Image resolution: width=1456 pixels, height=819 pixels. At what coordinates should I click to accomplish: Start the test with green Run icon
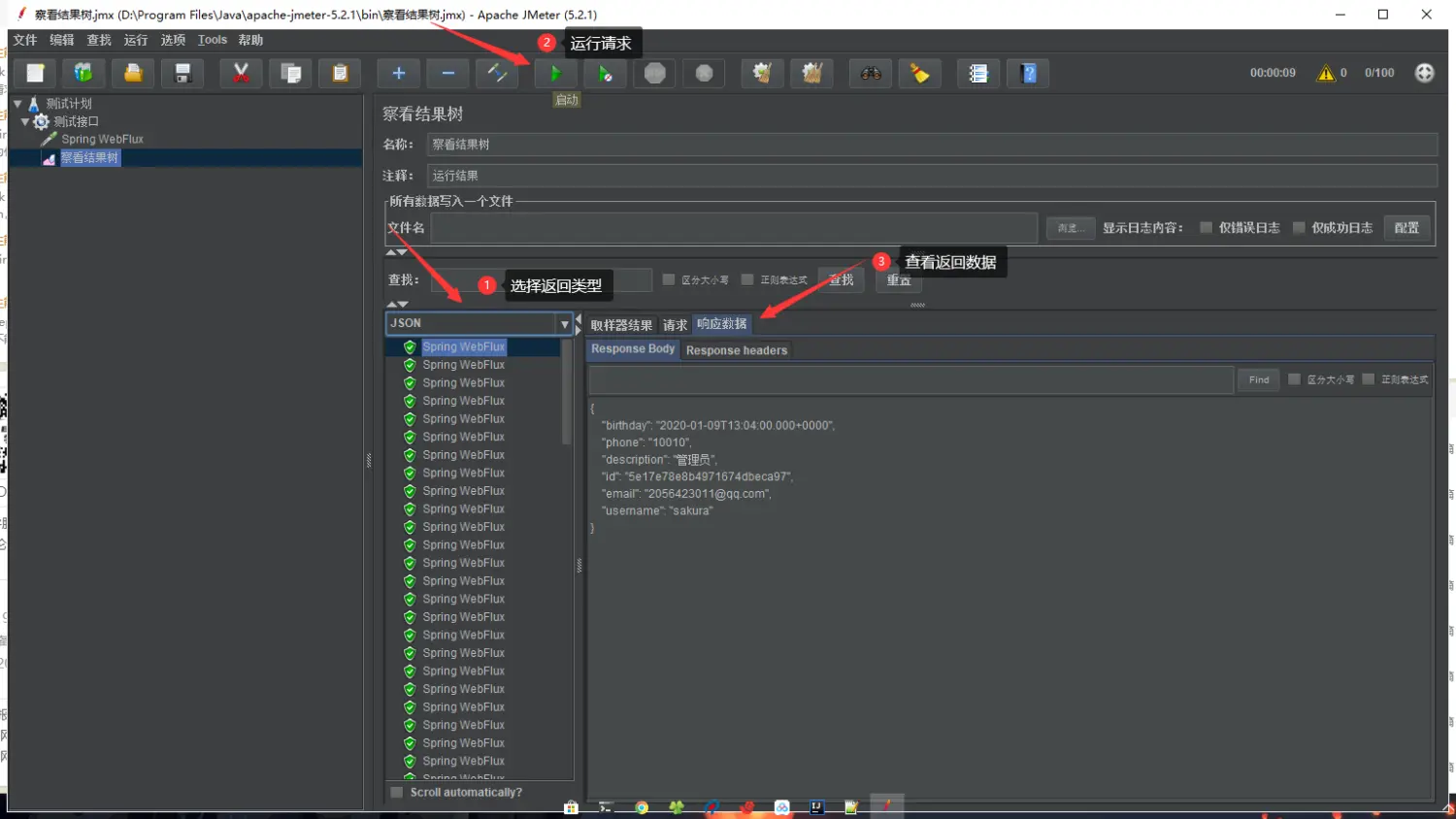(555, 73)
